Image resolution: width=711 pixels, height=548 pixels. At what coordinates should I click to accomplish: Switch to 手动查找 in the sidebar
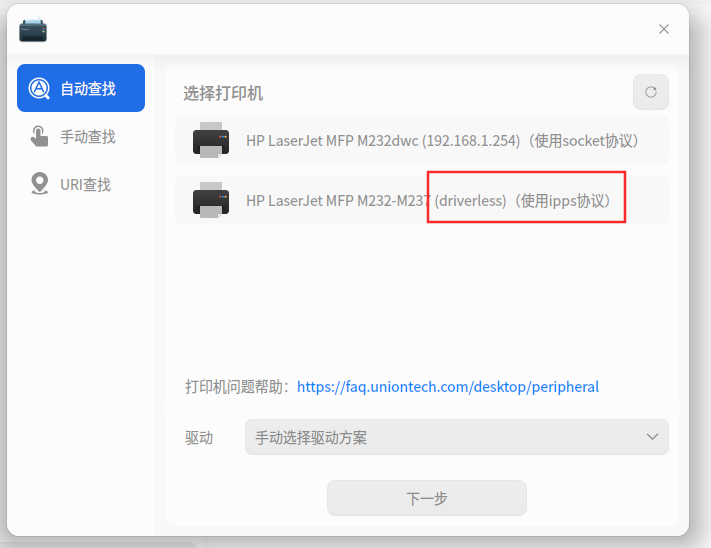point(81,136)
